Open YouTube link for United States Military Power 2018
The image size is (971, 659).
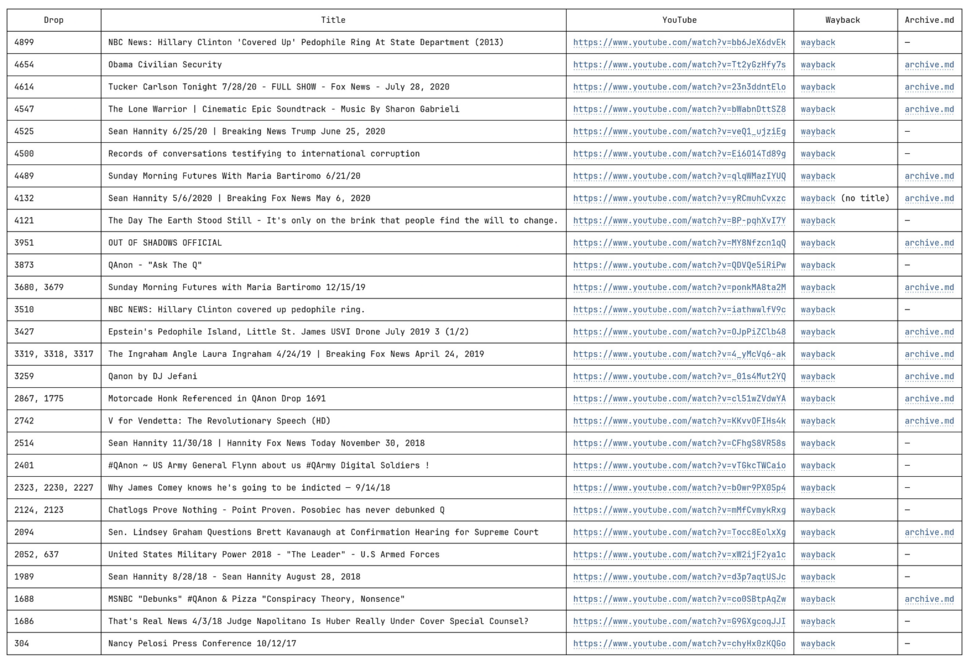coord(679,555)
